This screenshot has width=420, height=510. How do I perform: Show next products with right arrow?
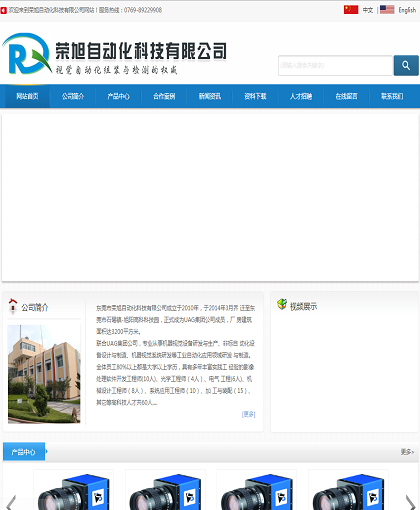pyautogui.click(x=410, y=503)
